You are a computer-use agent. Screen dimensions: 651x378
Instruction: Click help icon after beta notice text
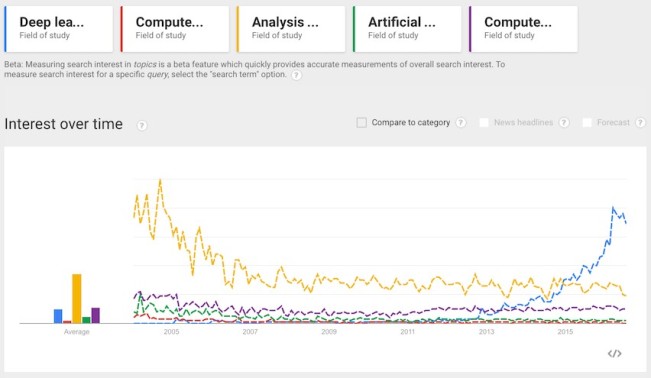(296, 75)
